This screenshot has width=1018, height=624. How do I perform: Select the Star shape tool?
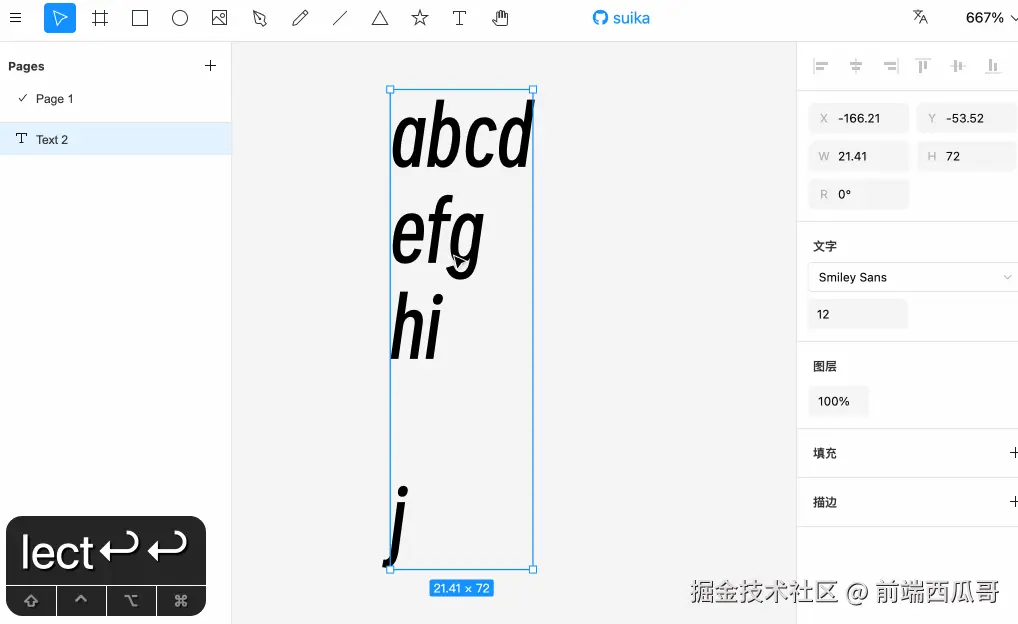tap(420, 18)
